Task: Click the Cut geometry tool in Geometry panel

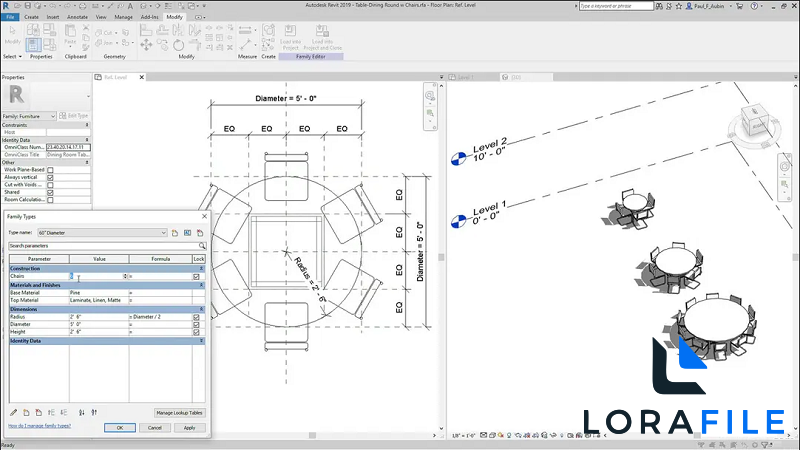Action: coord(104,33)
